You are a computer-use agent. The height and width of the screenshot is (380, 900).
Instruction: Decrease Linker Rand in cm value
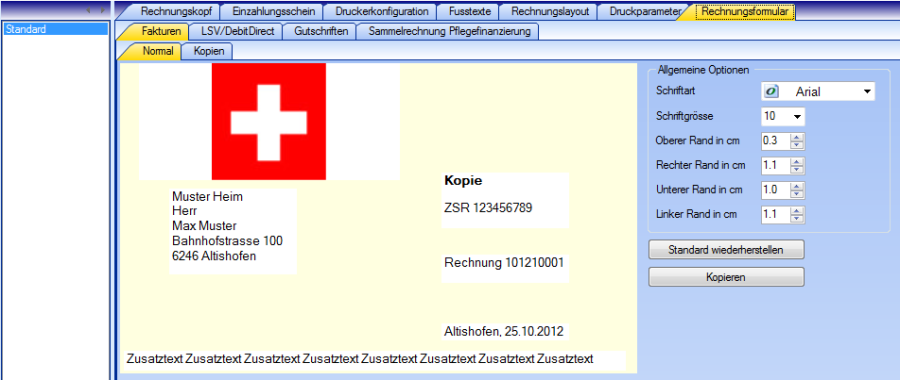pos(797,218)
